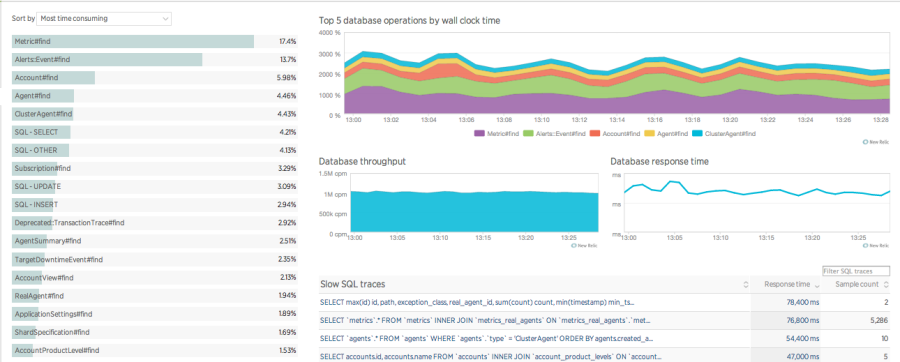Open the Sort by Most time consuming dropdown
900x362 pixels.
tap(104, 19)
